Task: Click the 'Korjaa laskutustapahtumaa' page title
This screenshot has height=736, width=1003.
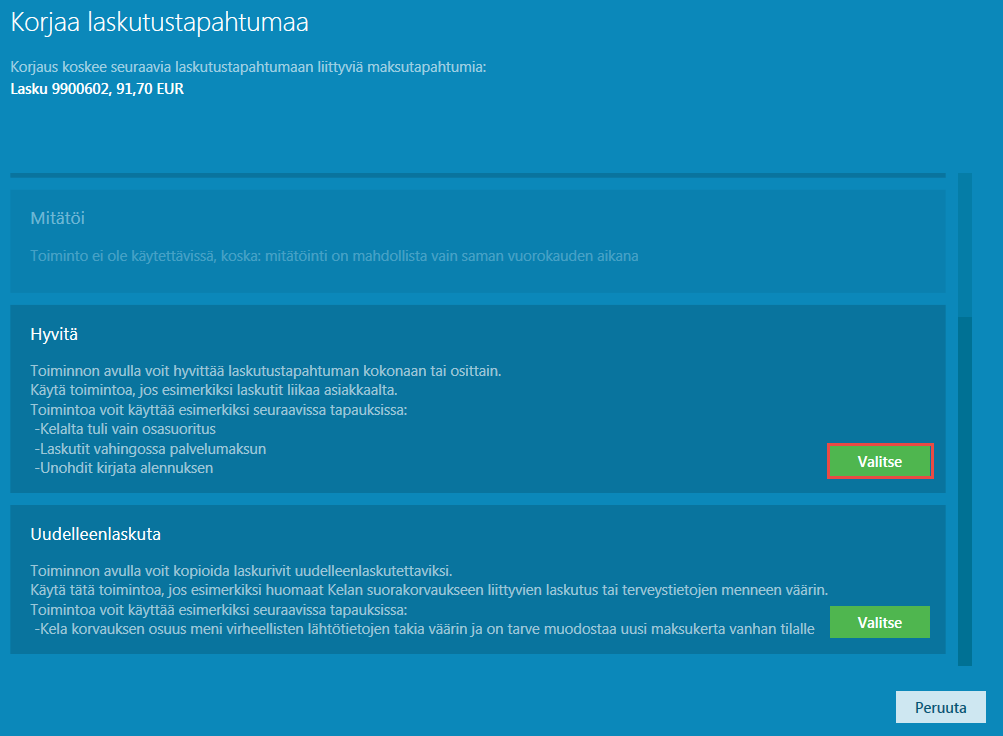Action: tap(159, 21)
